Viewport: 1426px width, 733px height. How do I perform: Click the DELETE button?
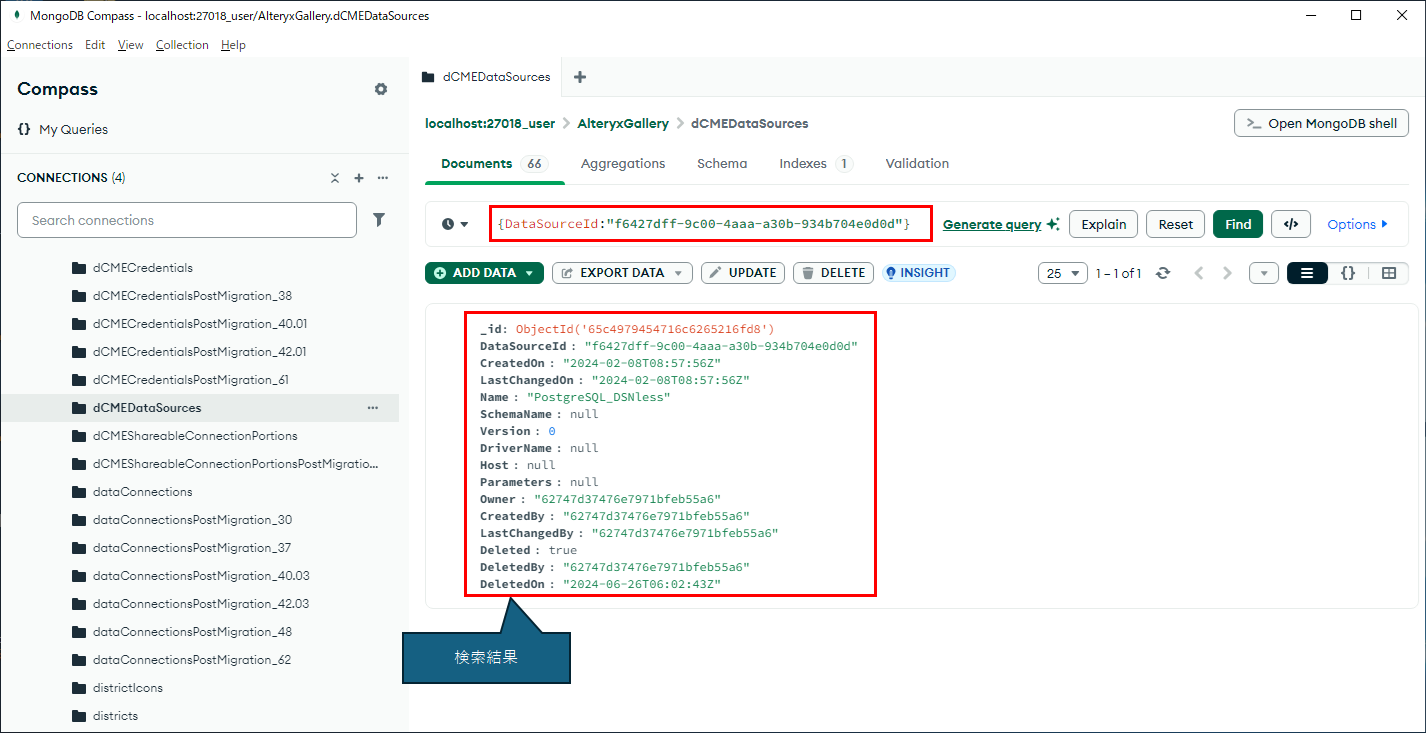click(834, 273)
